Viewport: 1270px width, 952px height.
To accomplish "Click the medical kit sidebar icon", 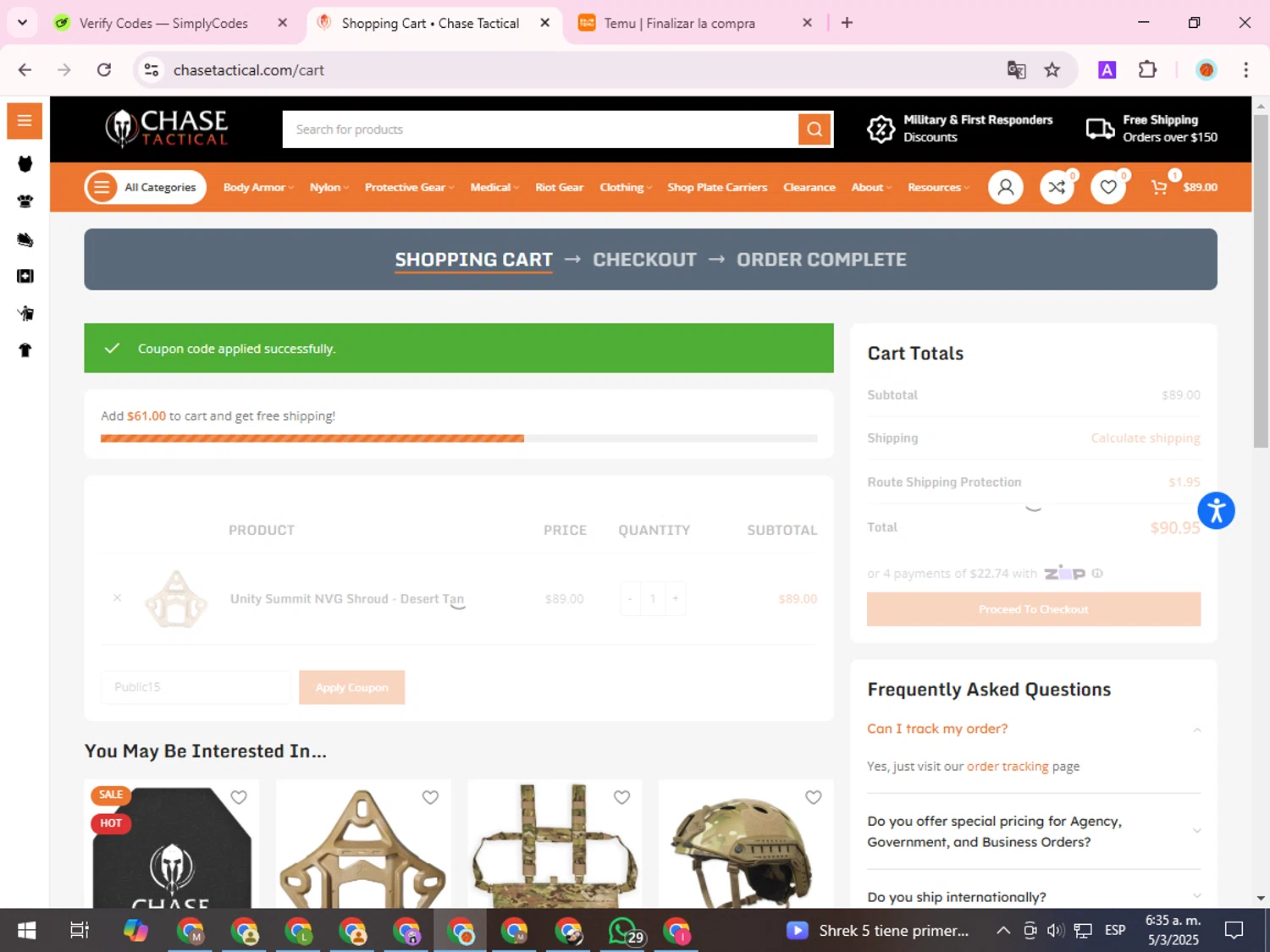I will (25, 276).
